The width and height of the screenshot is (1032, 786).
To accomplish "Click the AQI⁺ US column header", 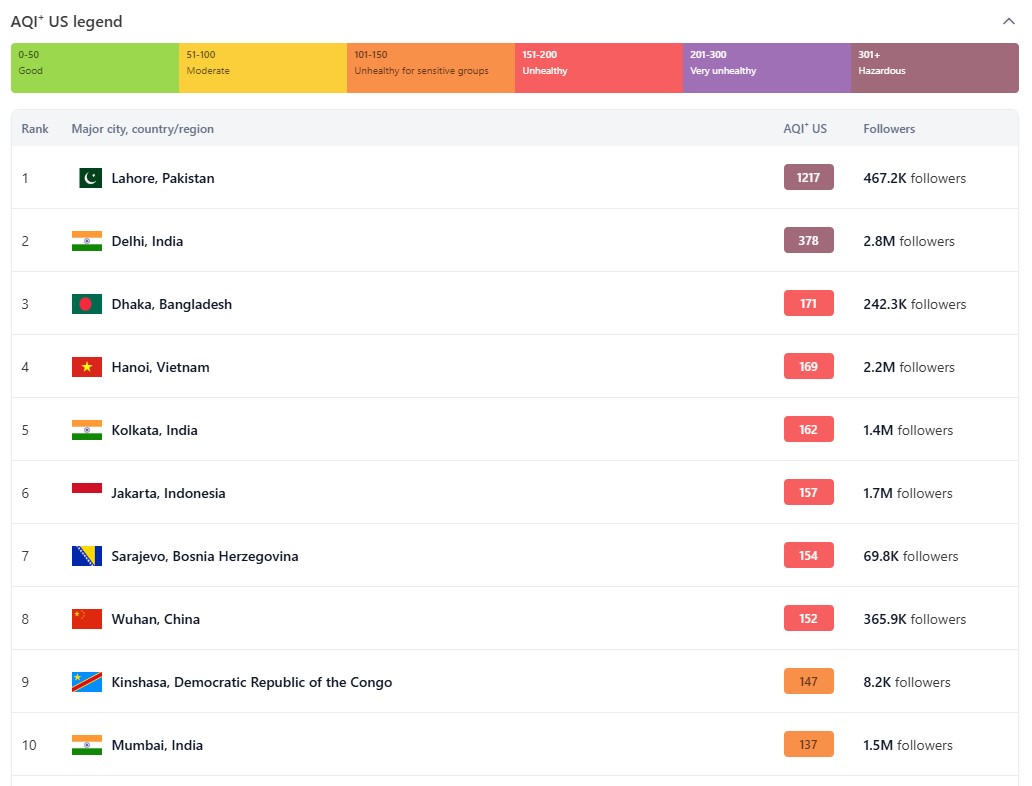I will pos(805,129).
